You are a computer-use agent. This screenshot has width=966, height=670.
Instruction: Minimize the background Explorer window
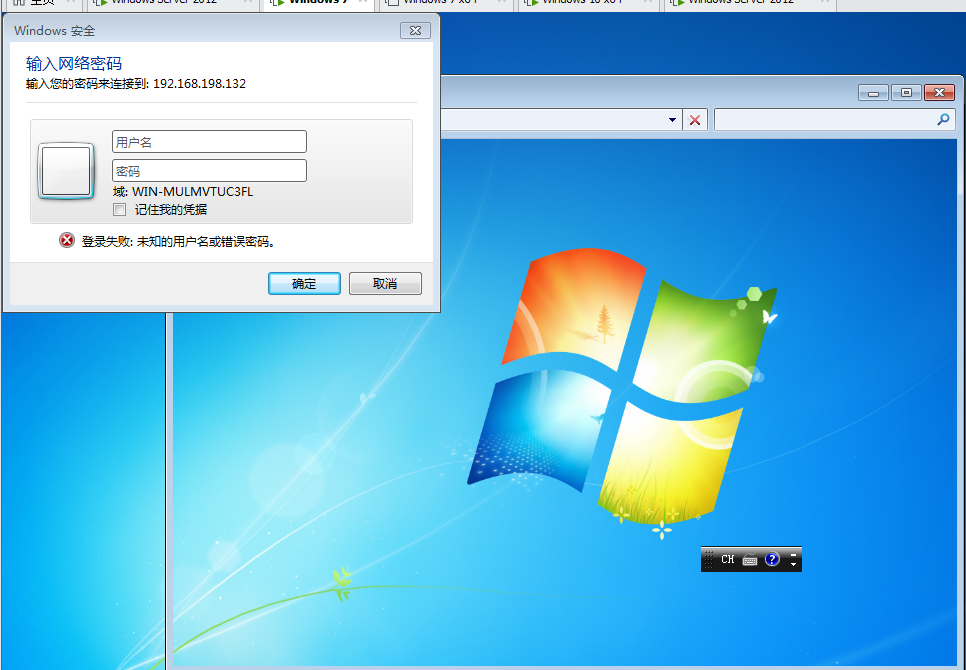pyautogui.click(x=873, y=92)
